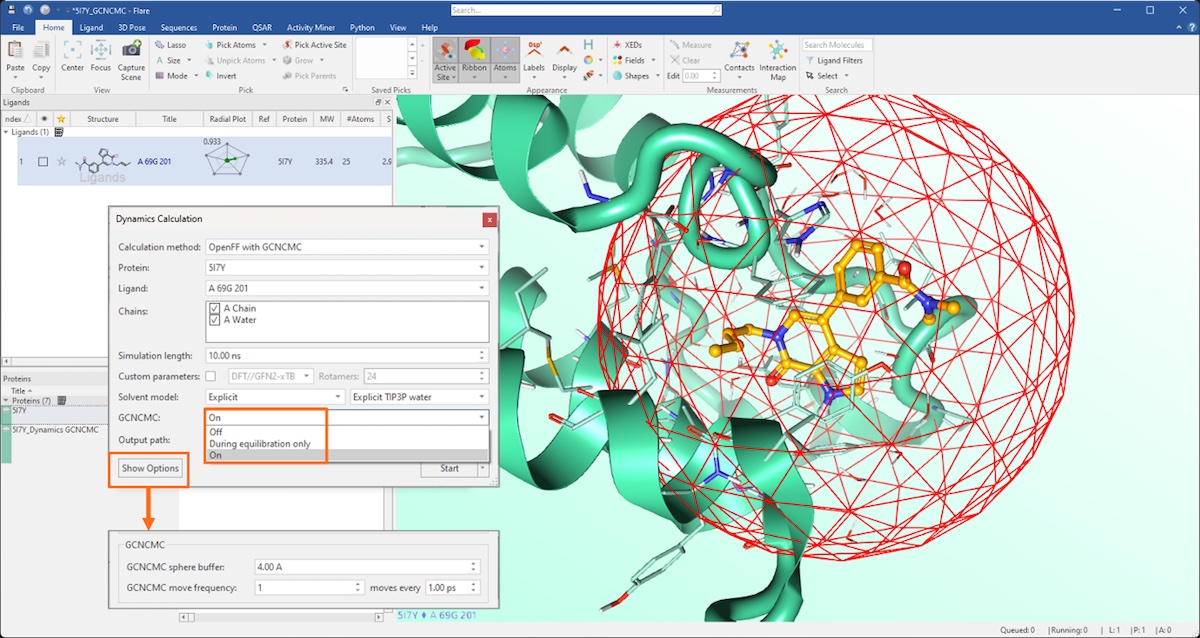The image size is (1200, 638).
Task: Click the Show Options button
Action: pos(150,468)
